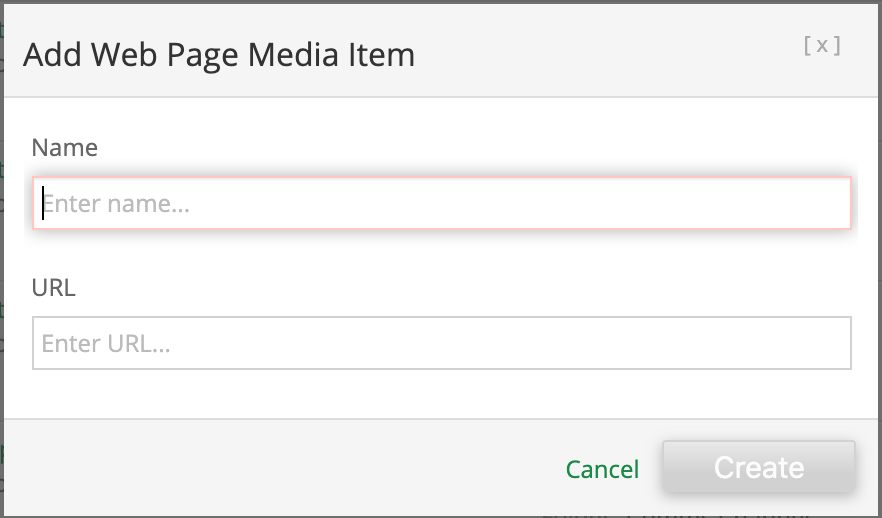882x518 pixels.
Task: Click inside the highlighted Name box
Action: coord(441,204)
